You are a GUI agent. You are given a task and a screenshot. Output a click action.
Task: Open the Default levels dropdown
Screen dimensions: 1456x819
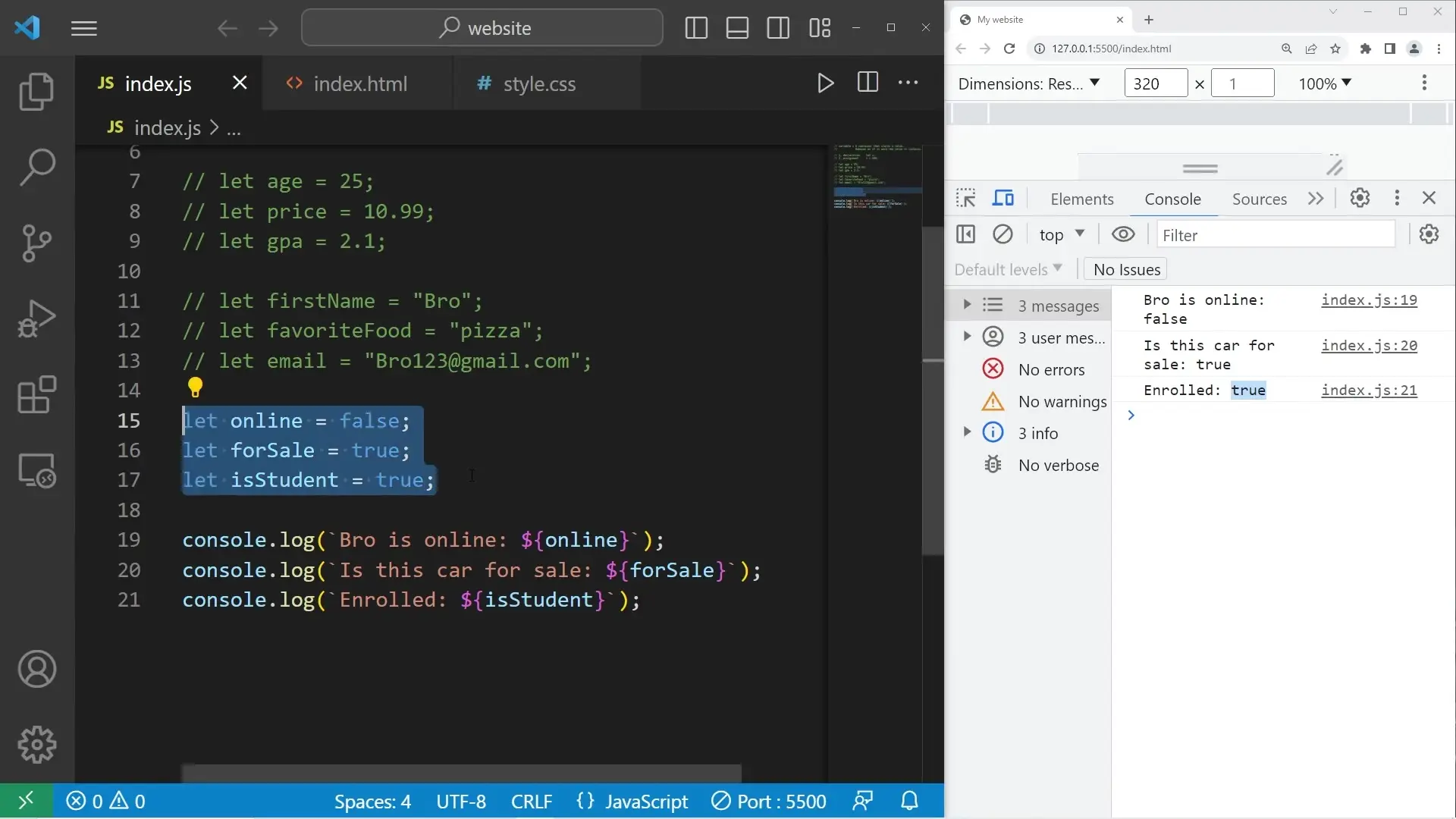1008,269
